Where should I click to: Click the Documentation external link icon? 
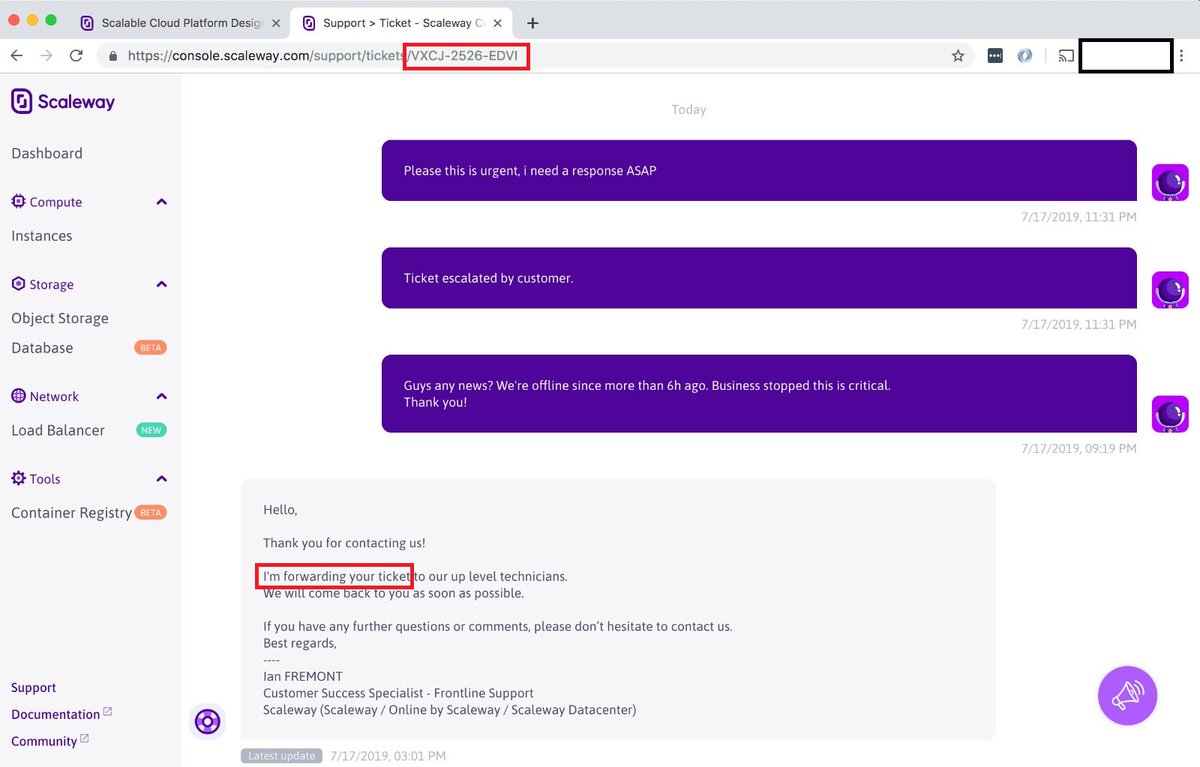(x=108, y=712)
